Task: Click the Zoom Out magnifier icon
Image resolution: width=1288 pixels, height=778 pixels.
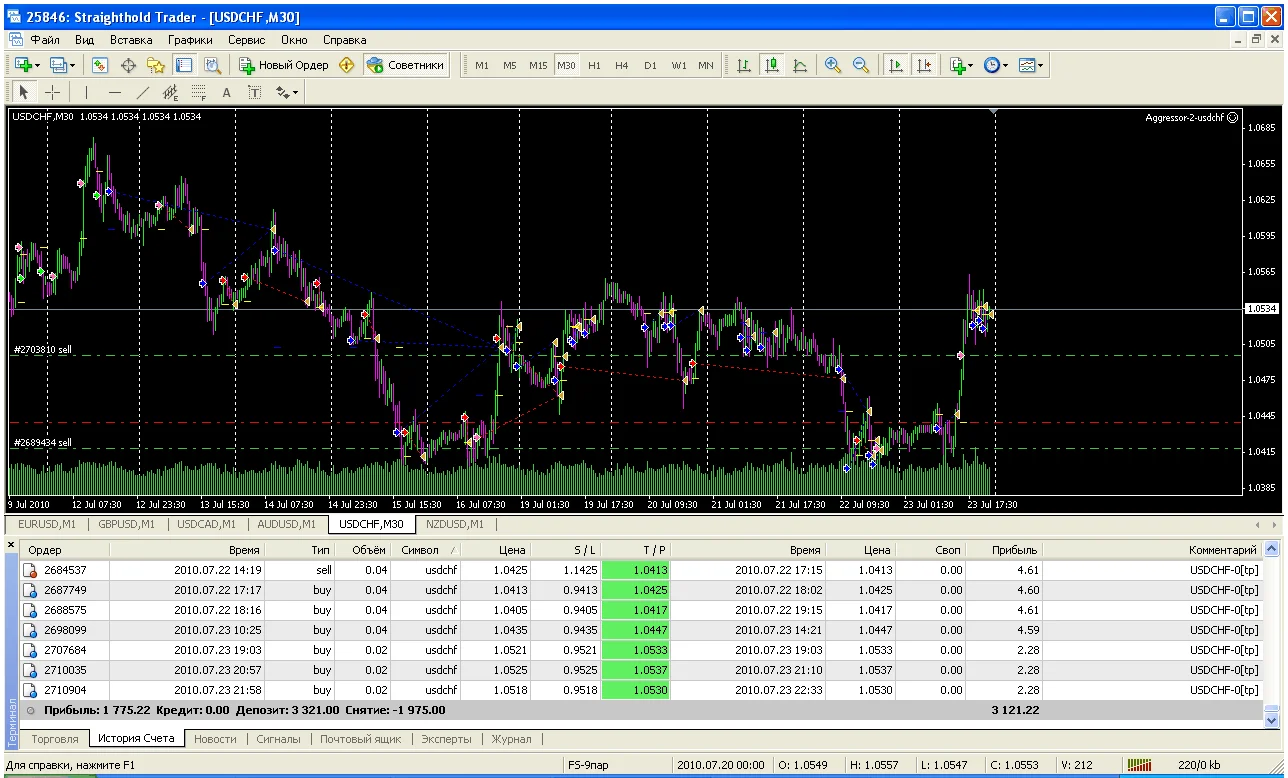Action: pos(860,65)
